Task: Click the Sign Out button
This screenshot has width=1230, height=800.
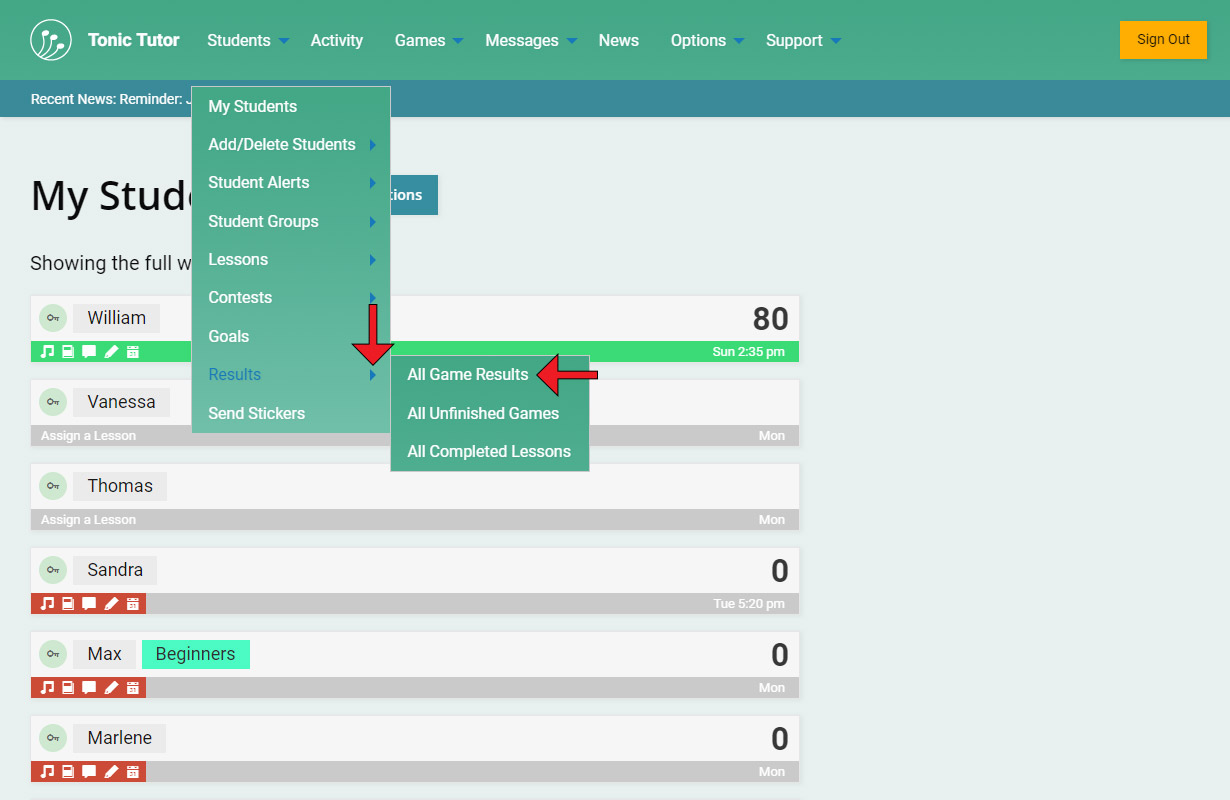Action: tap(1163, 40)
